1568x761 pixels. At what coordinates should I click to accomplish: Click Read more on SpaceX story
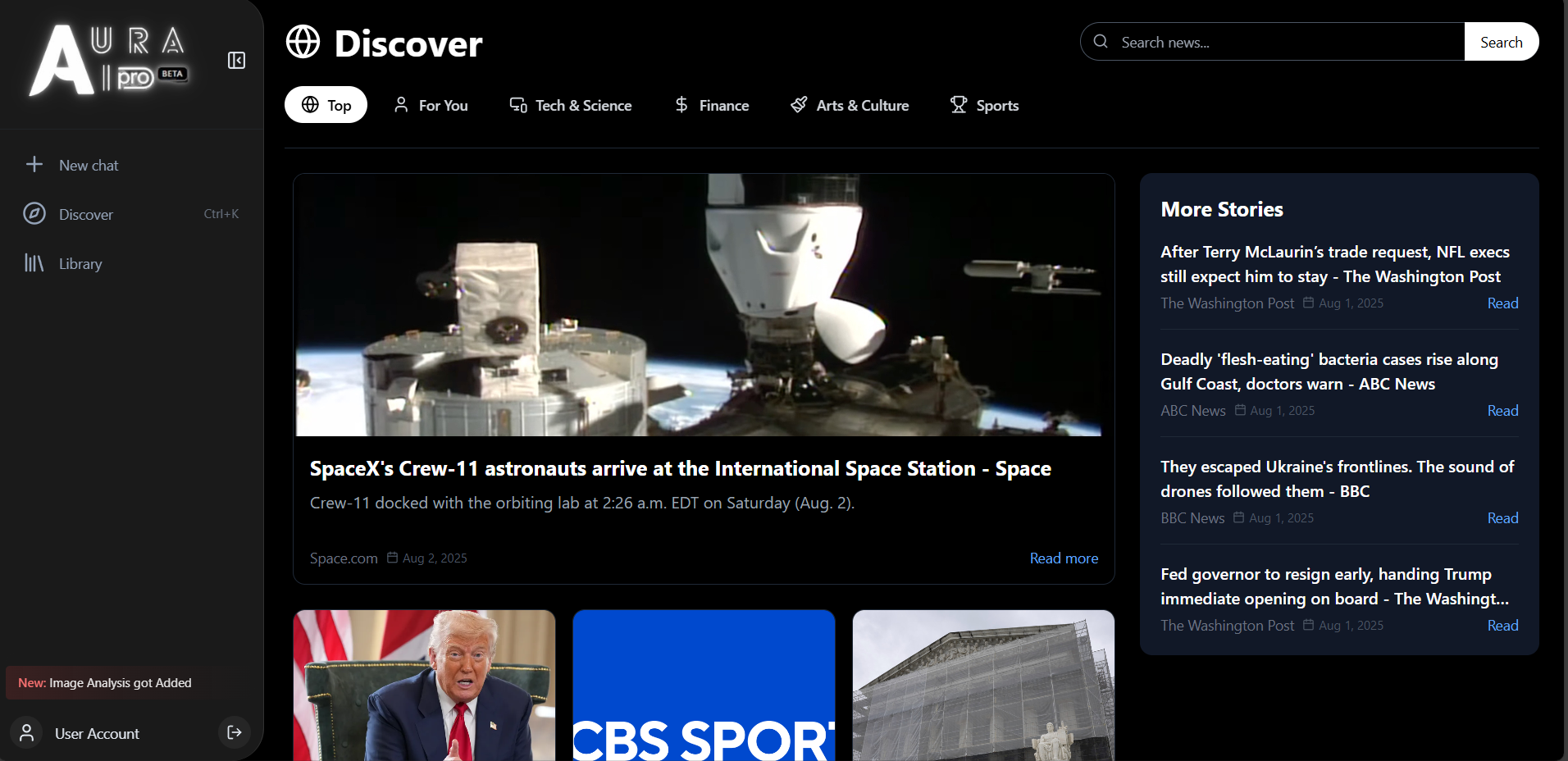tap(1064, 558)
